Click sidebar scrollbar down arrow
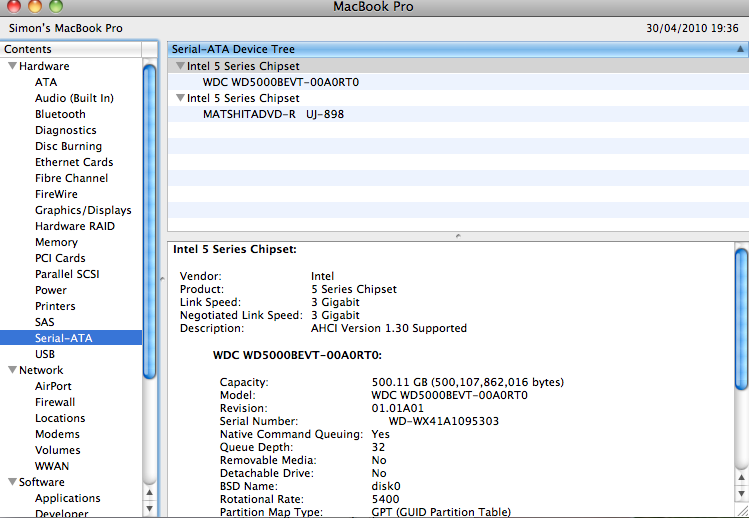Image resolution: width=749 pixels, height=518 pixels. [x=150, y=508]
